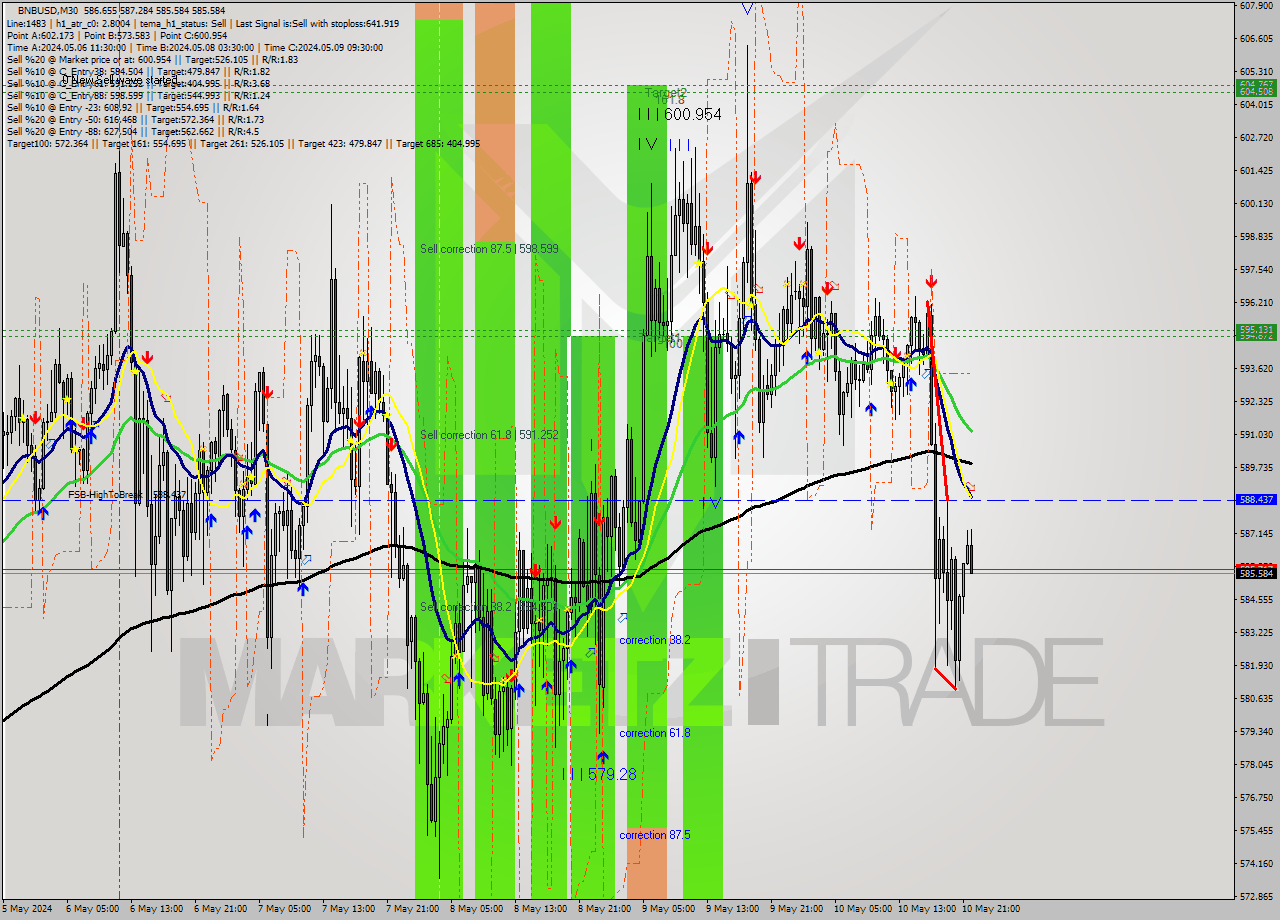Click the 'FSB-HighToBreak' line label
The image size is (1280, 920).
105,495
